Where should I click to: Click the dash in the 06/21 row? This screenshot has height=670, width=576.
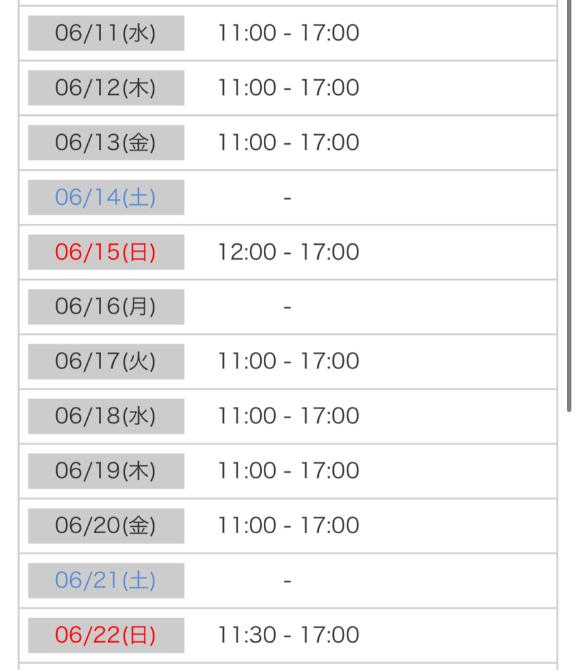coord(288,581)
